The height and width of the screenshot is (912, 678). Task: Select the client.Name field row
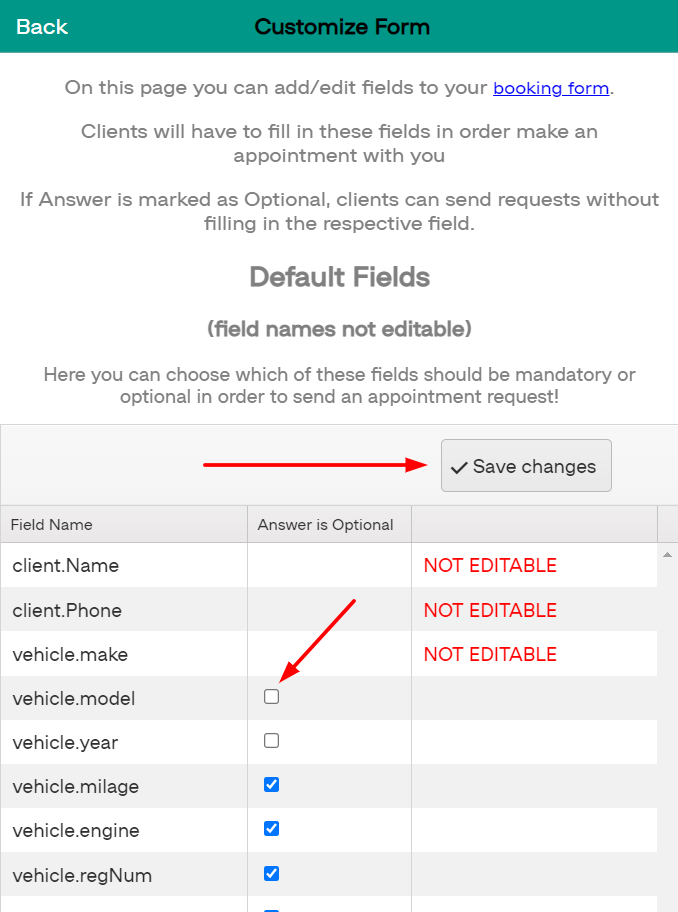120,564
